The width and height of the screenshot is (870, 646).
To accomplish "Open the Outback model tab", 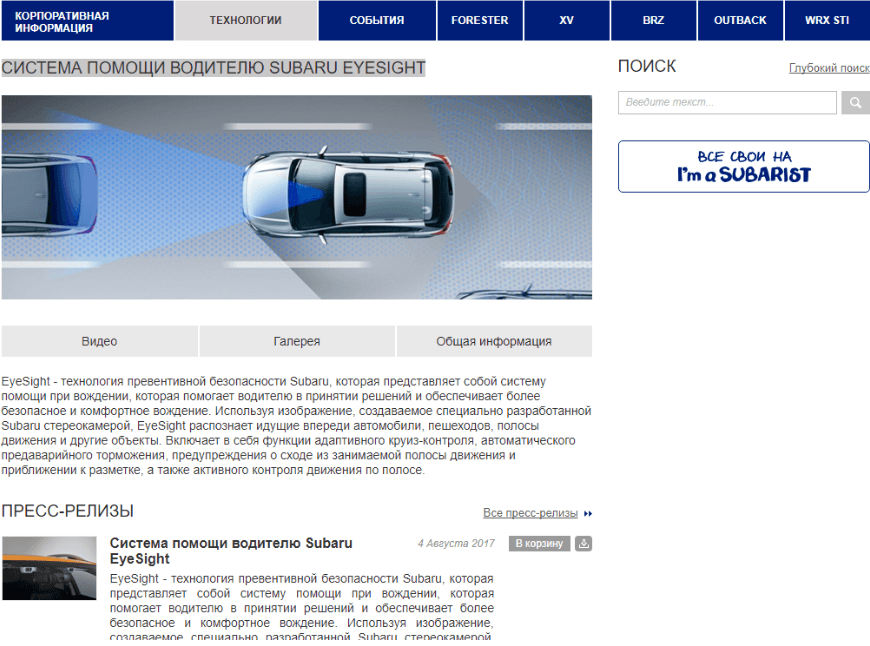I will pos(740,21).
